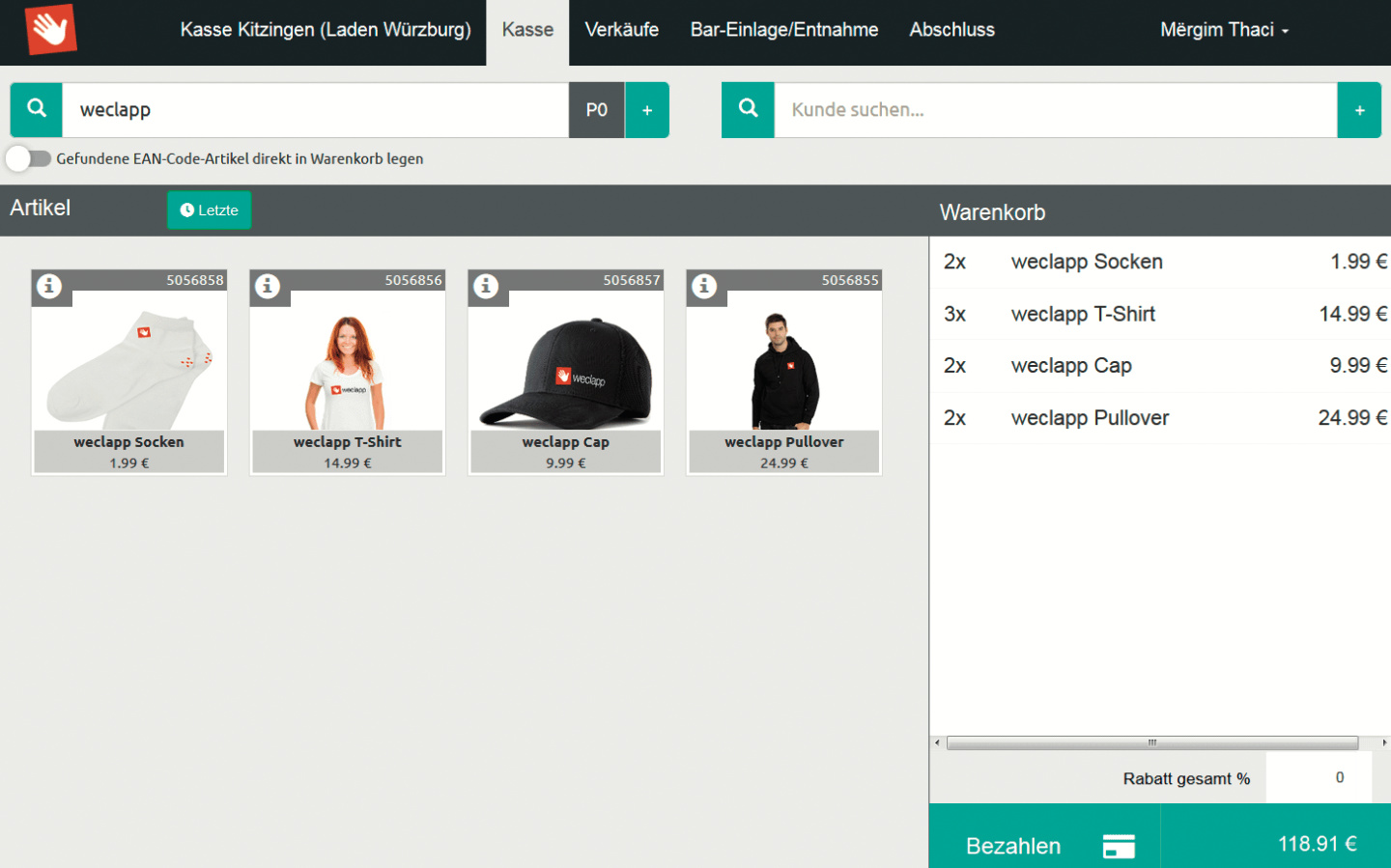View info icon on weclapp Cap

point(486,287)
